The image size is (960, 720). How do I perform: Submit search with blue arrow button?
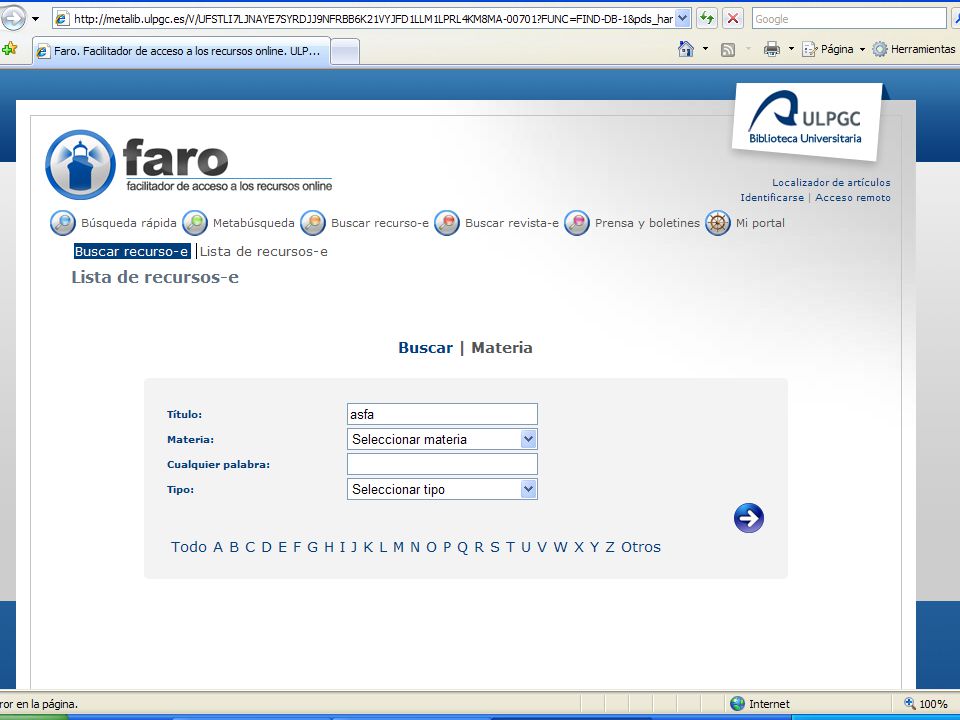[x=749, y=518]
